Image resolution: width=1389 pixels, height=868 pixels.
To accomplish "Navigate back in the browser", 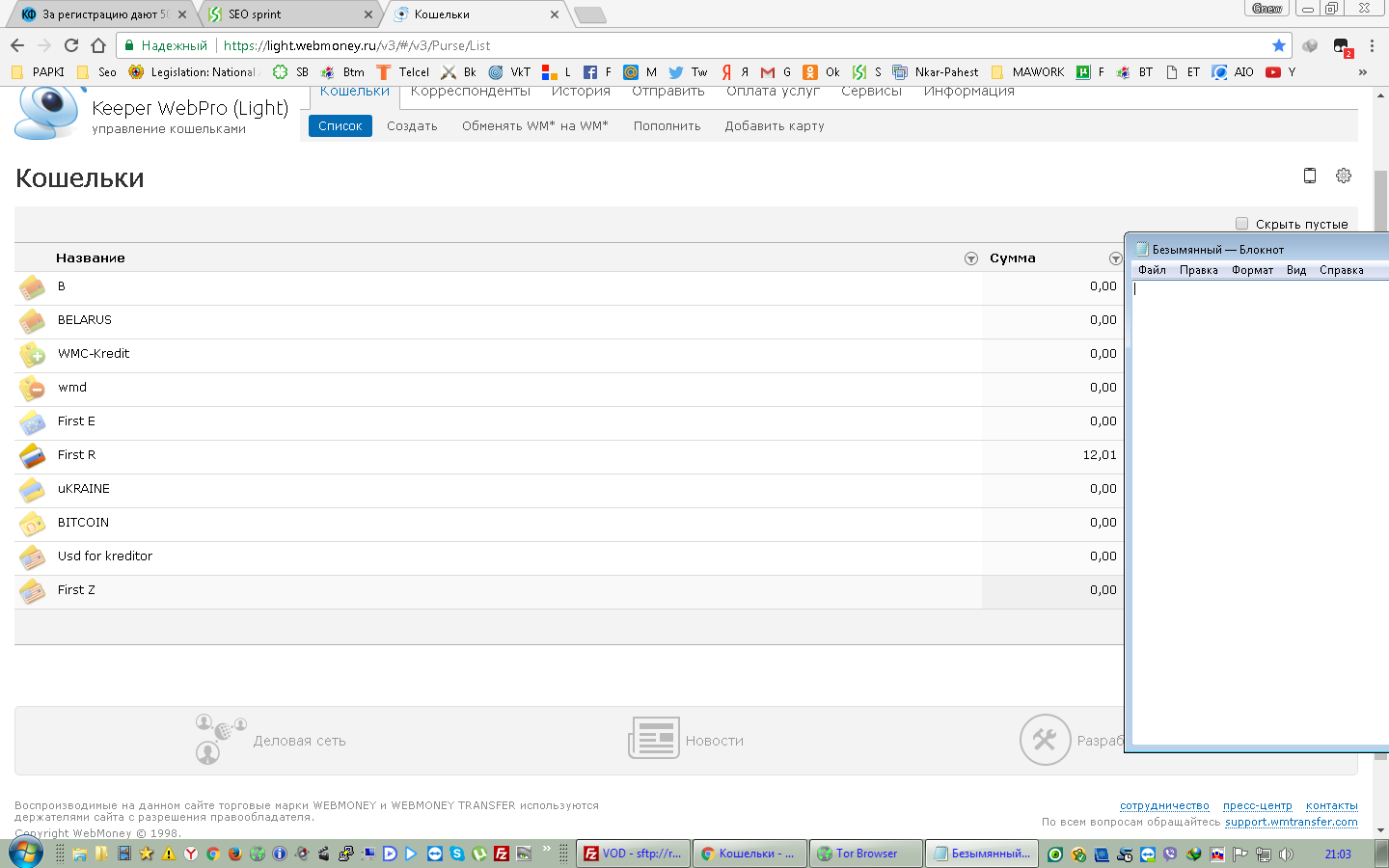I will [x=17, y=45].
